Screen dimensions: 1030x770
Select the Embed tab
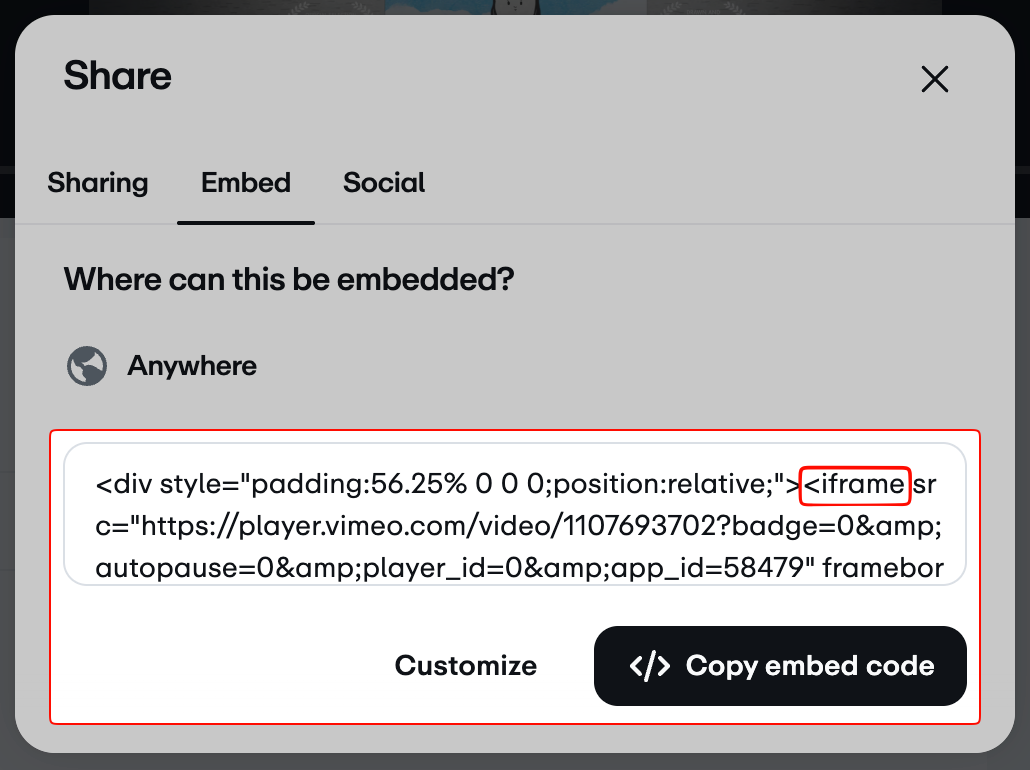[246, 183]
